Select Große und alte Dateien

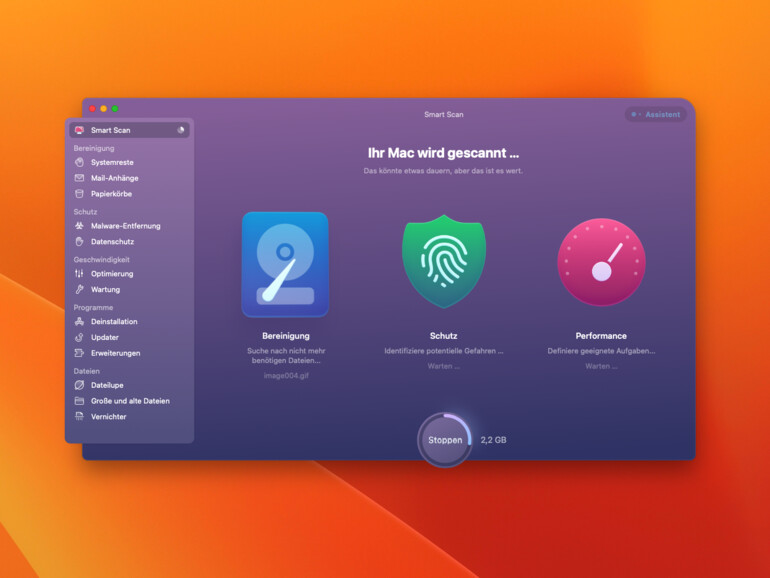point(130,401)
